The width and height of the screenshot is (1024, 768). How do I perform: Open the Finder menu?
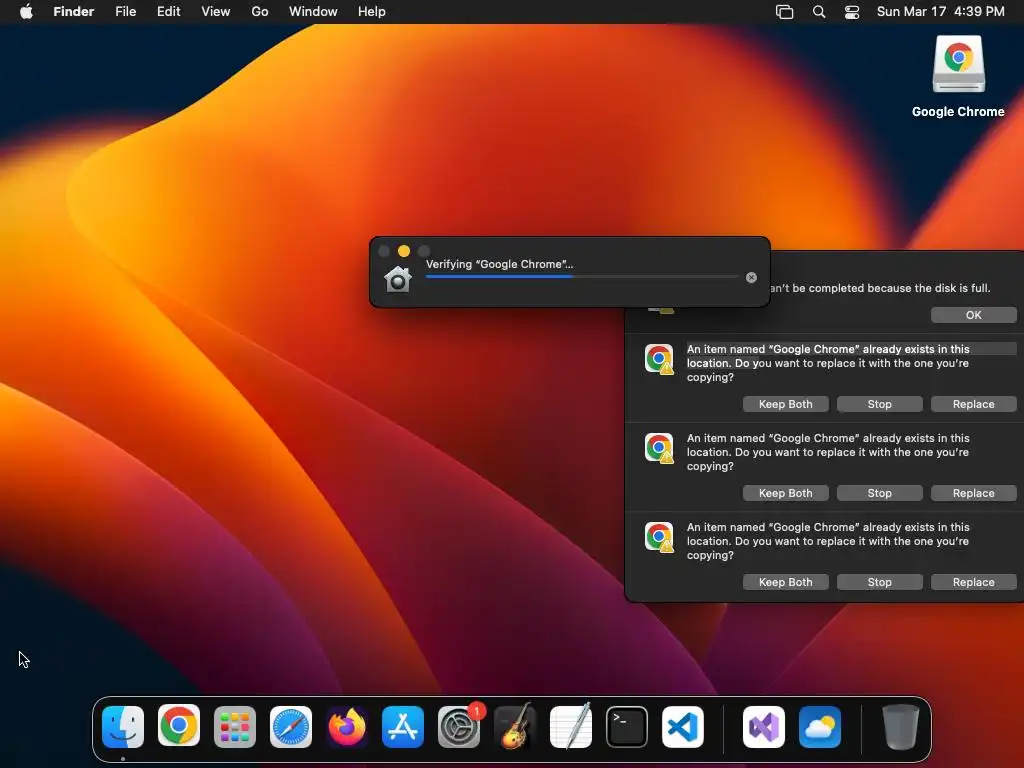pos(74,12)
